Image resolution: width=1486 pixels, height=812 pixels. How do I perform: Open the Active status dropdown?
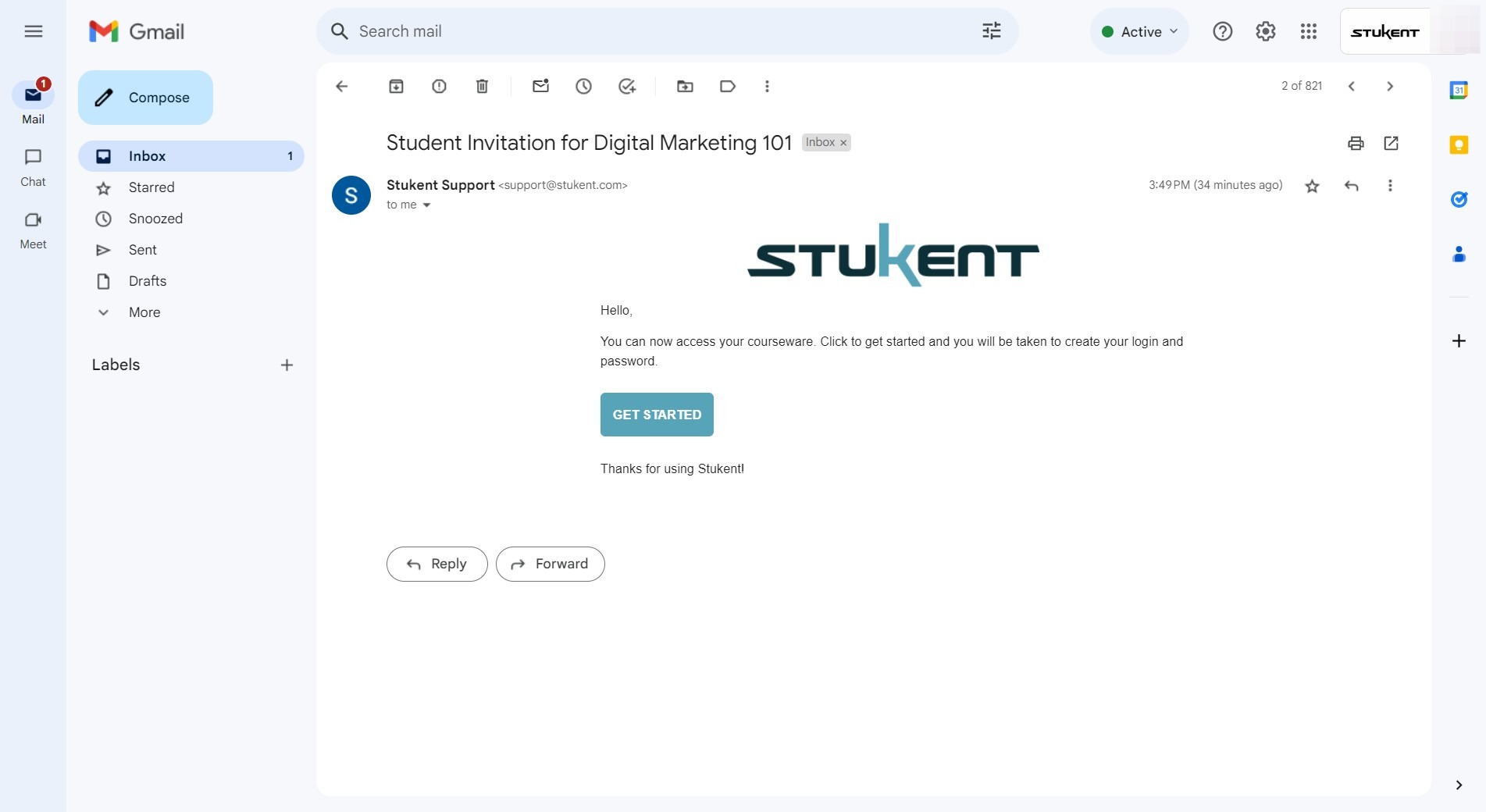1139,31
